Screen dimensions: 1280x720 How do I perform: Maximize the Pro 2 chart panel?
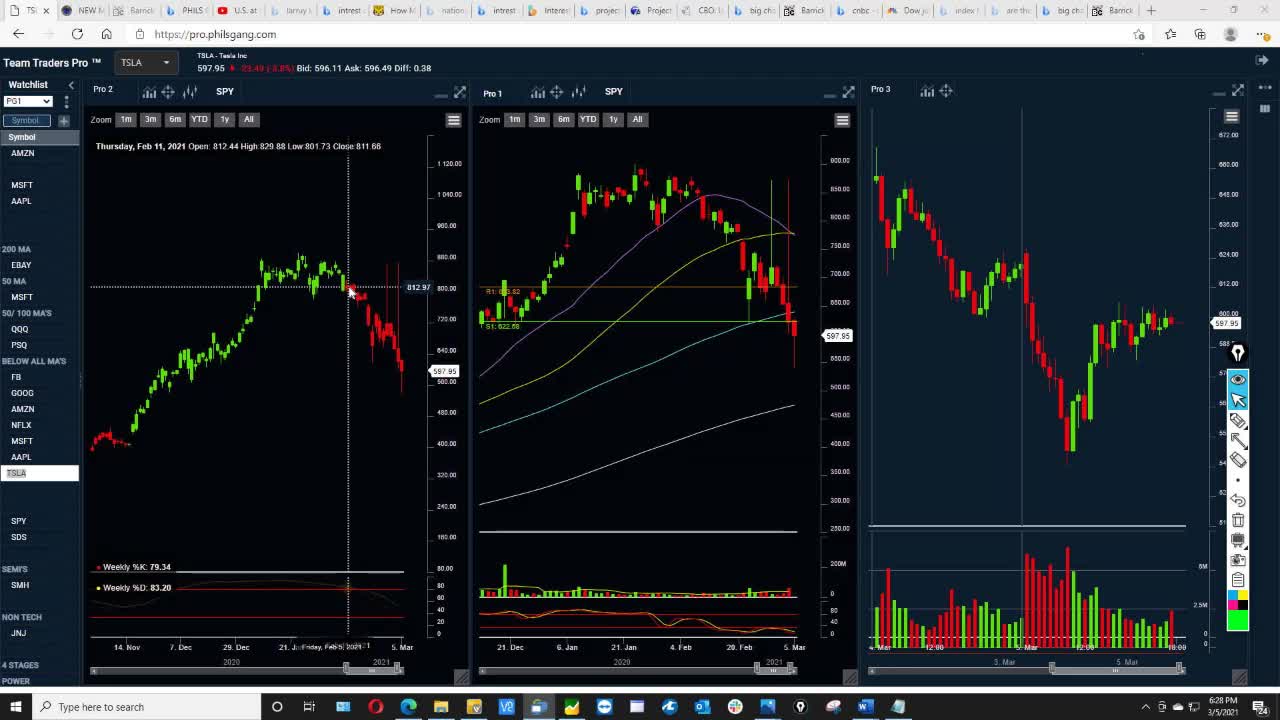point(460,92)
